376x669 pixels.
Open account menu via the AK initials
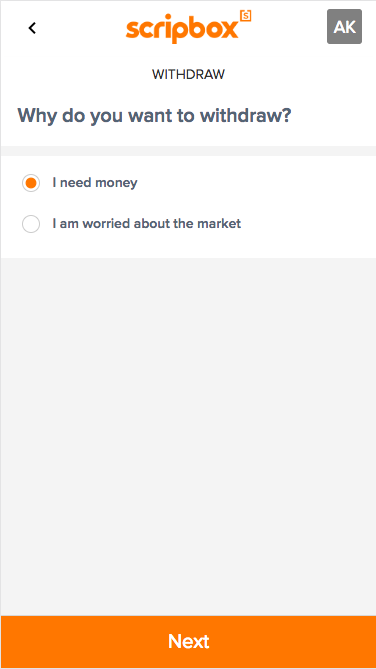click(344, 26)
